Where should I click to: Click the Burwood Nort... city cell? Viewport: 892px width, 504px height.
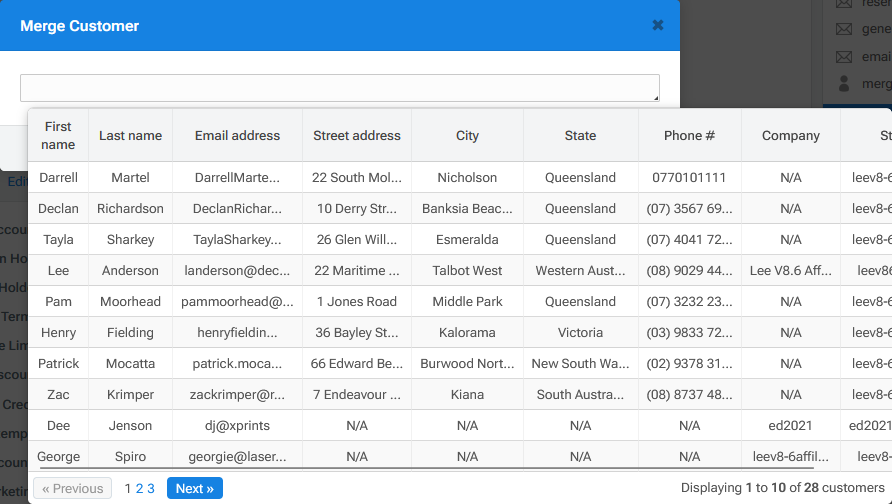pyautogui.click(x=467, y=363)
